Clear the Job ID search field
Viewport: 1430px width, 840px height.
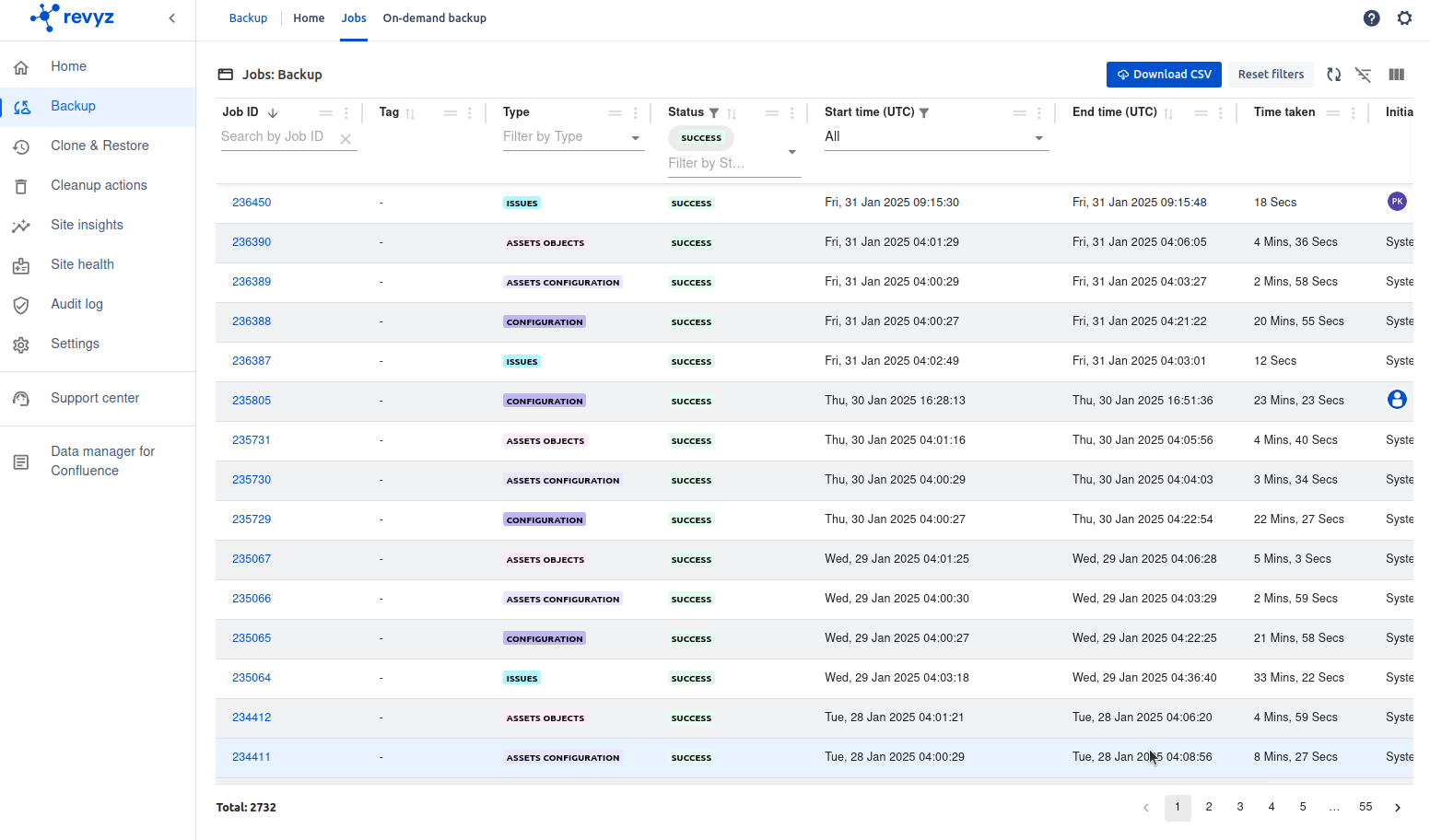point(346,139)
